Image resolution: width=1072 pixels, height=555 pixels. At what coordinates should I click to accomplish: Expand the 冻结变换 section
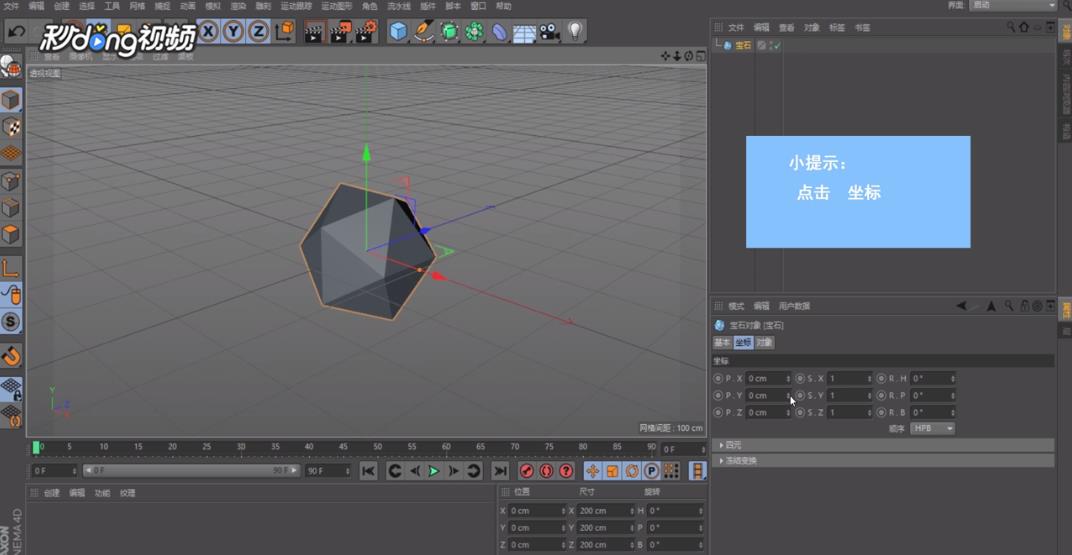pos(883,461)
